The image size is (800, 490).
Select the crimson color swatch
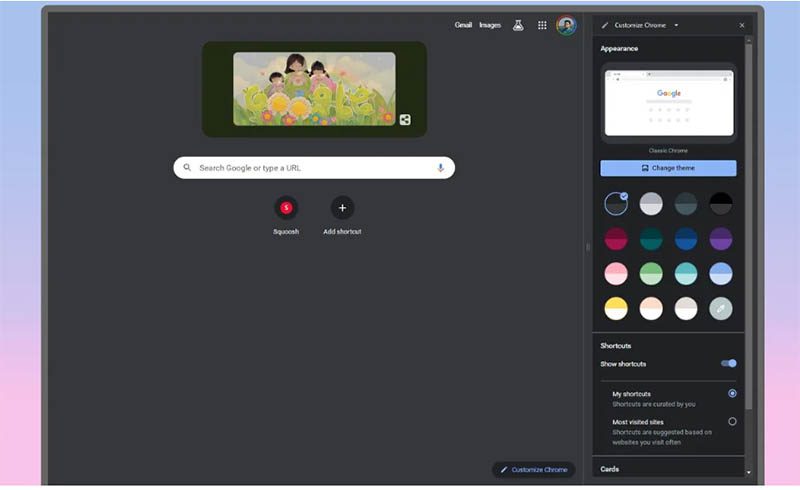pos(616,238)
